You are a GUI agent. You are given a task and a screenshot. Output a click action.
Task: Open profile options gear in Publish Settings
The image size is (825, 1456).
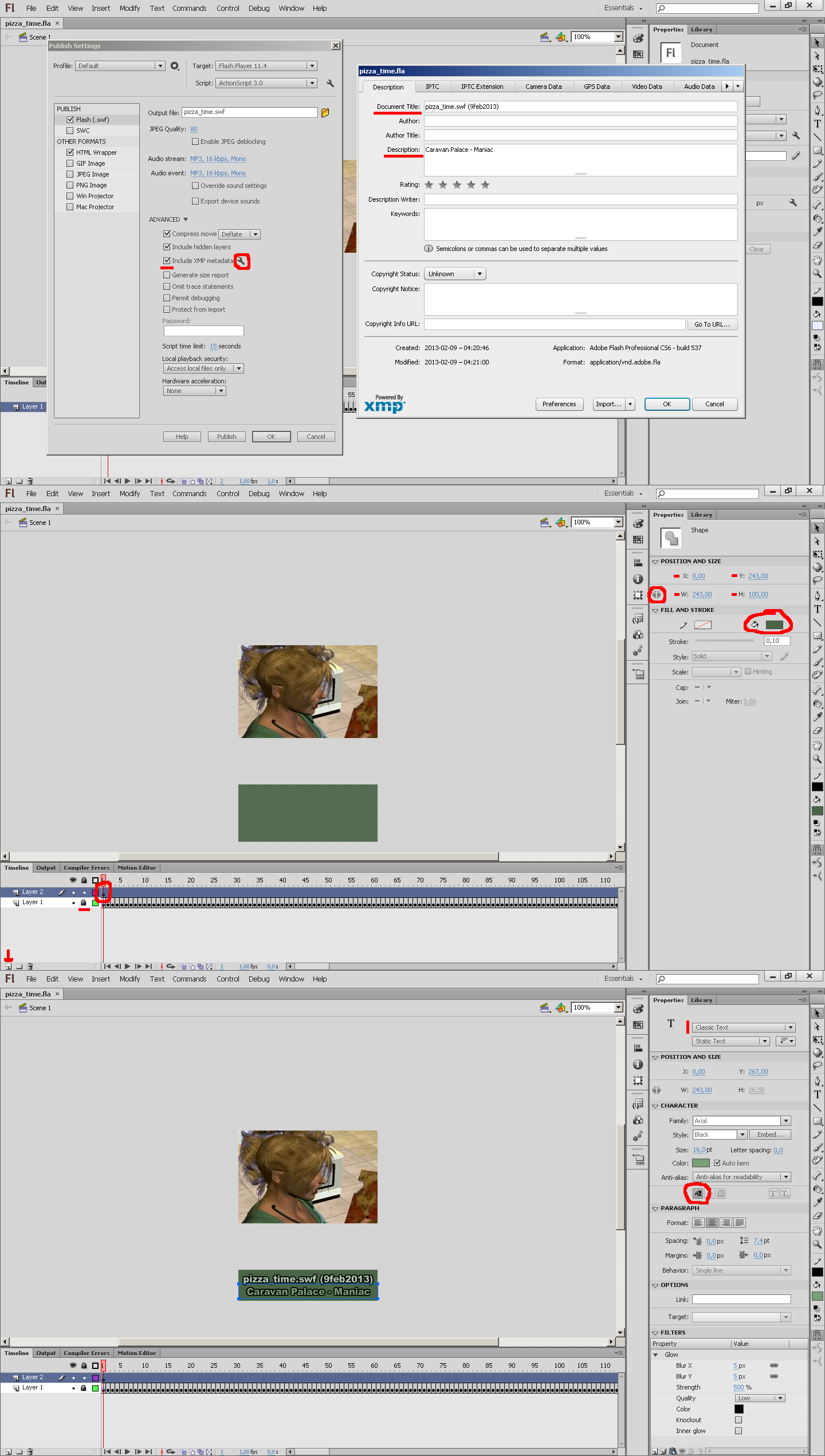(x=175, y=66)
